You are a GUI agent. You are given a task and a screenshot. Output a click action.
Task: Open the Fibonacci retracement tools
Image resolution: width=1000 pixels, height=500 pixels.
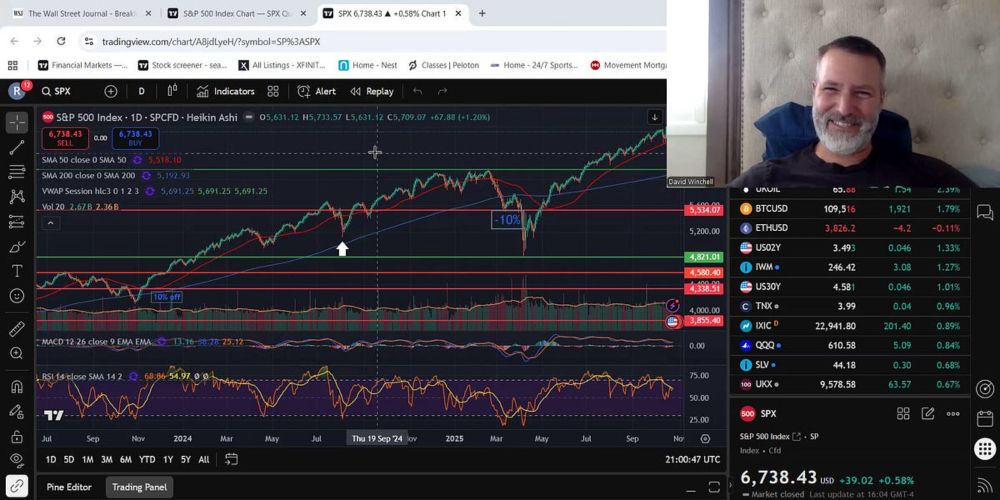(x=17, y=172)
